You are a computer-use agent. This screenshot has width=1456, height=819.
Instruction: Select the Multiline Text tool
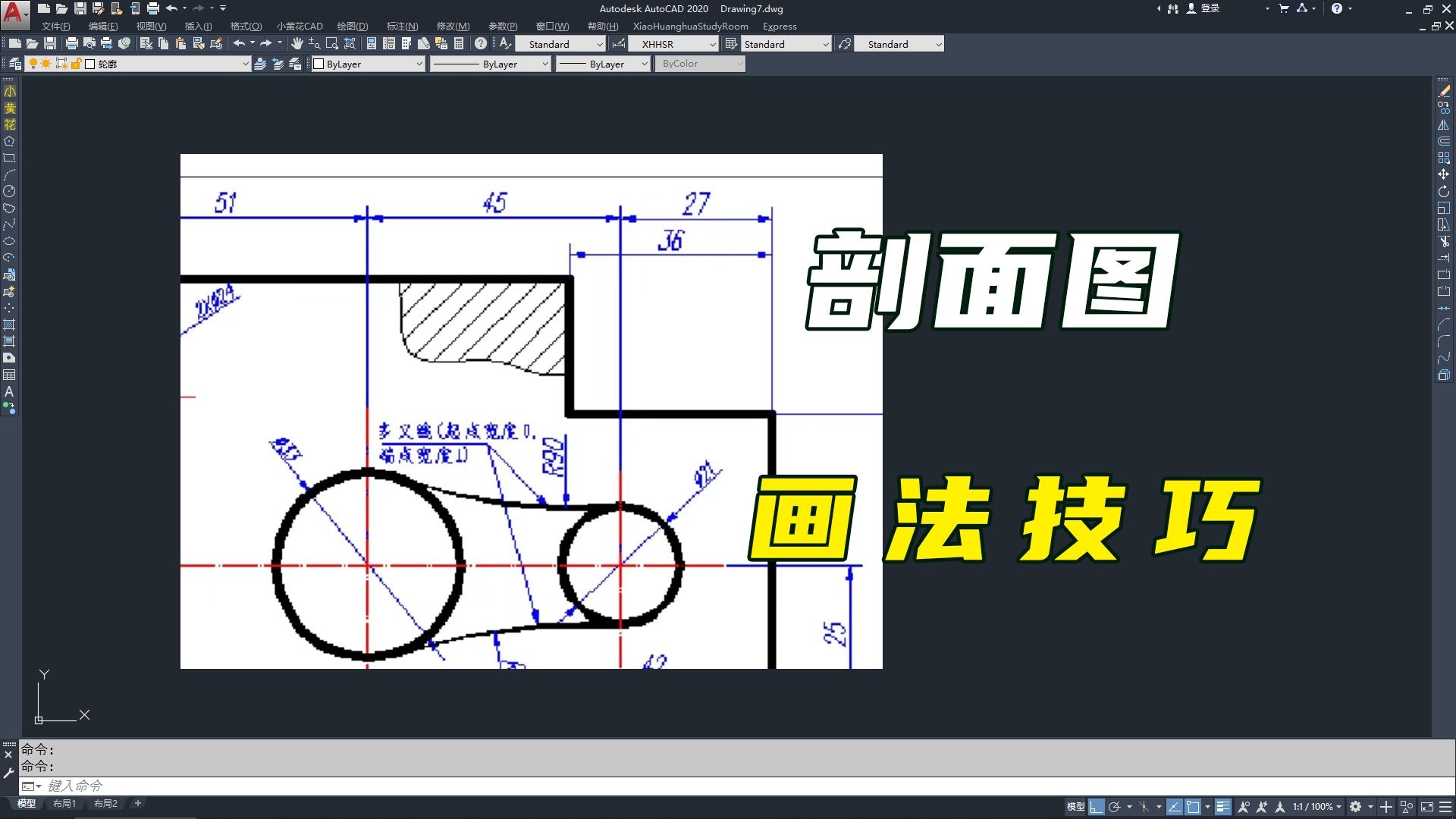(10, 392)
